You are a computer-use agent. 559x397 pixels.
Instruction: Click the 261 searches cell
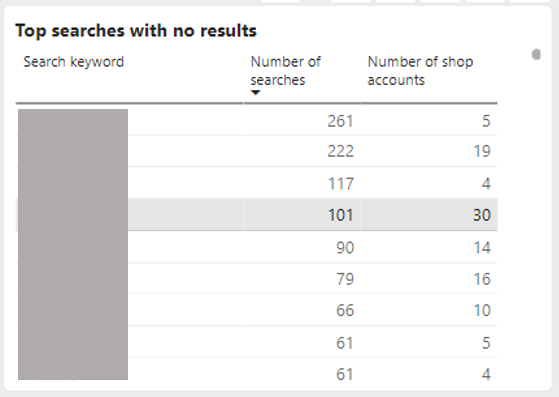click(340, 121)
